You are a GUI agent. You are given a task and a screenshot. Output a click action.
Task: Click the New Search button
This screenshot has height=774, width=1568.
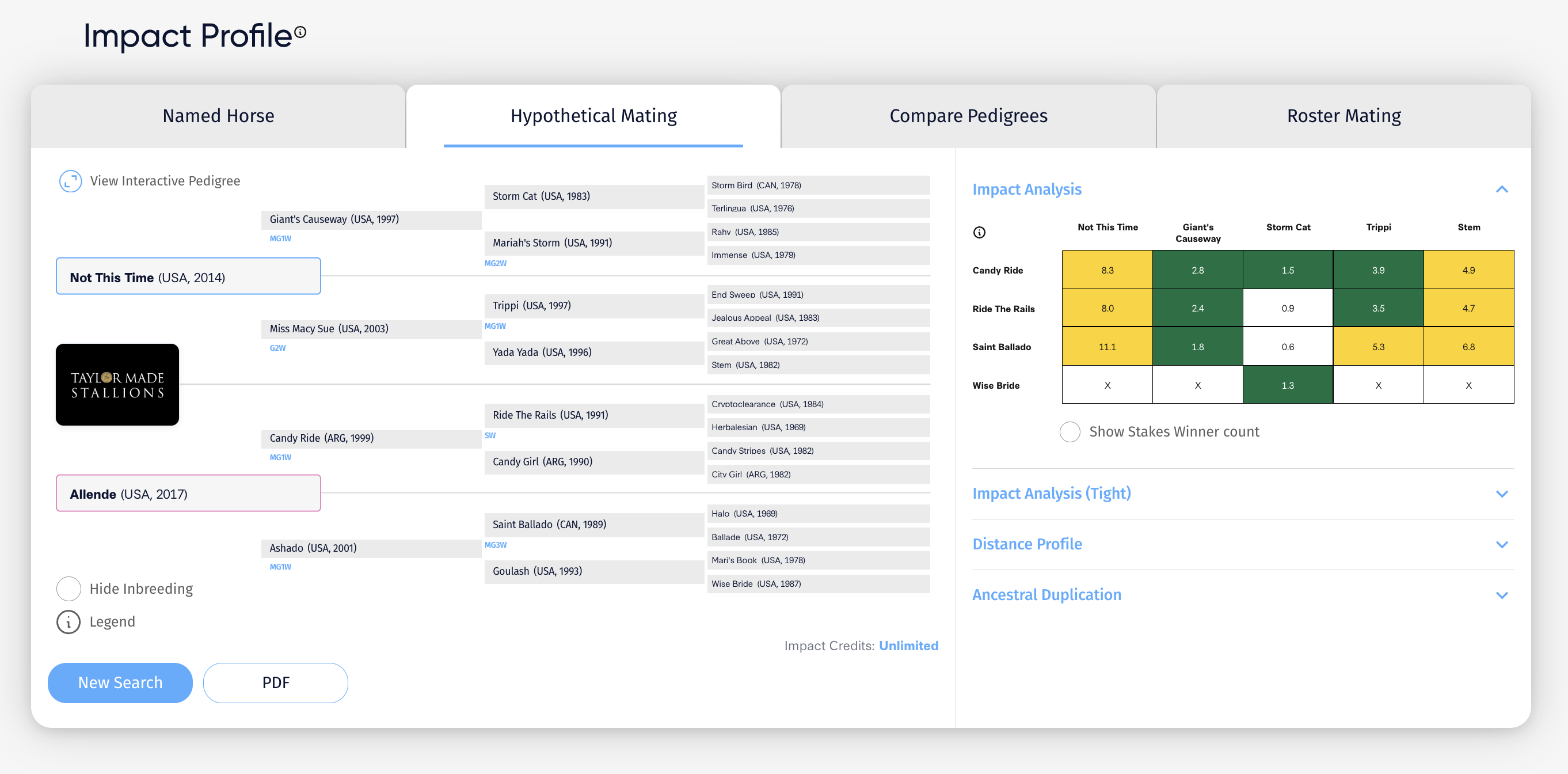coord(120,682)
